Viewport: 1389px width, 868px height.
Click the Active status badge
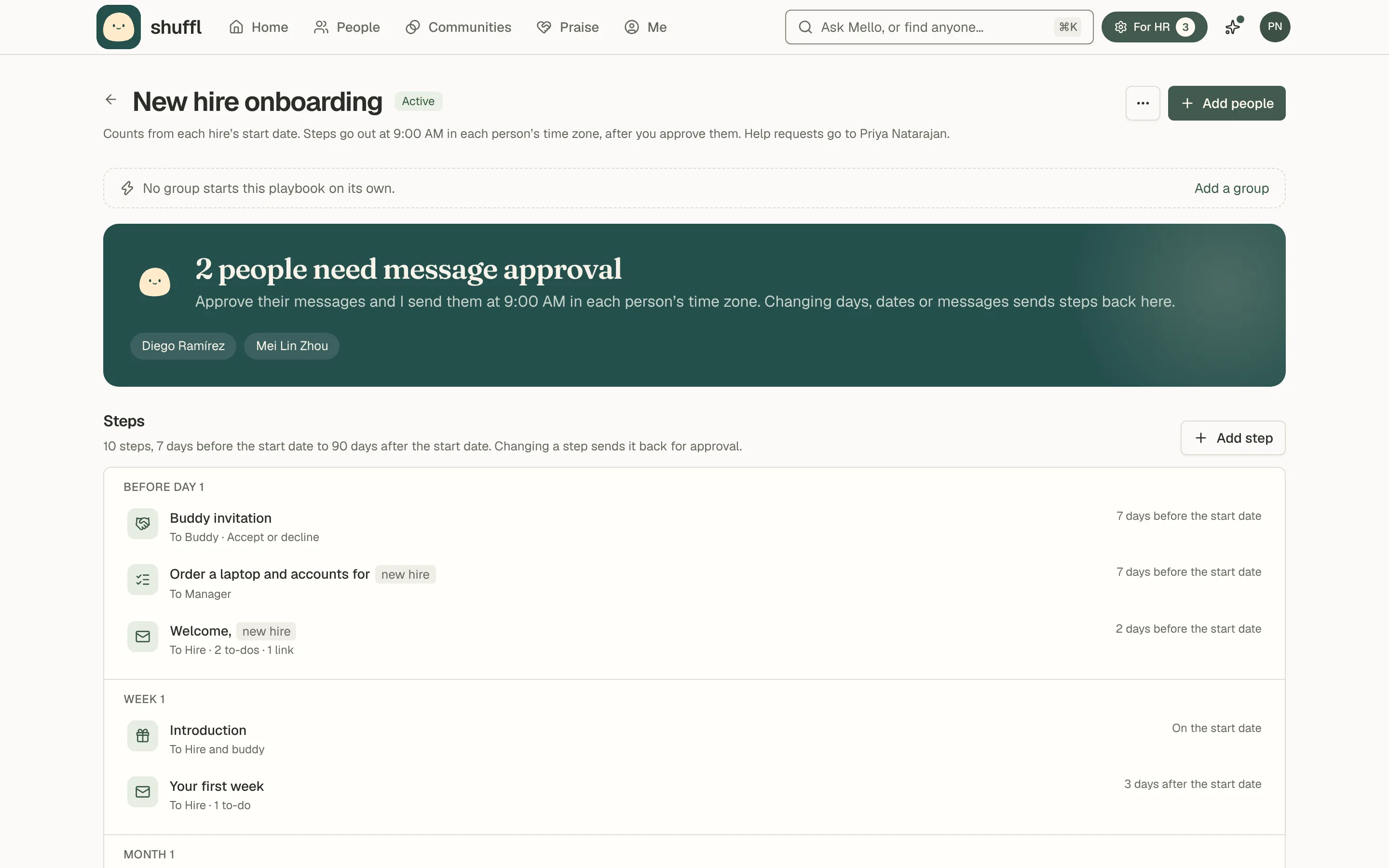click(419, 101)
